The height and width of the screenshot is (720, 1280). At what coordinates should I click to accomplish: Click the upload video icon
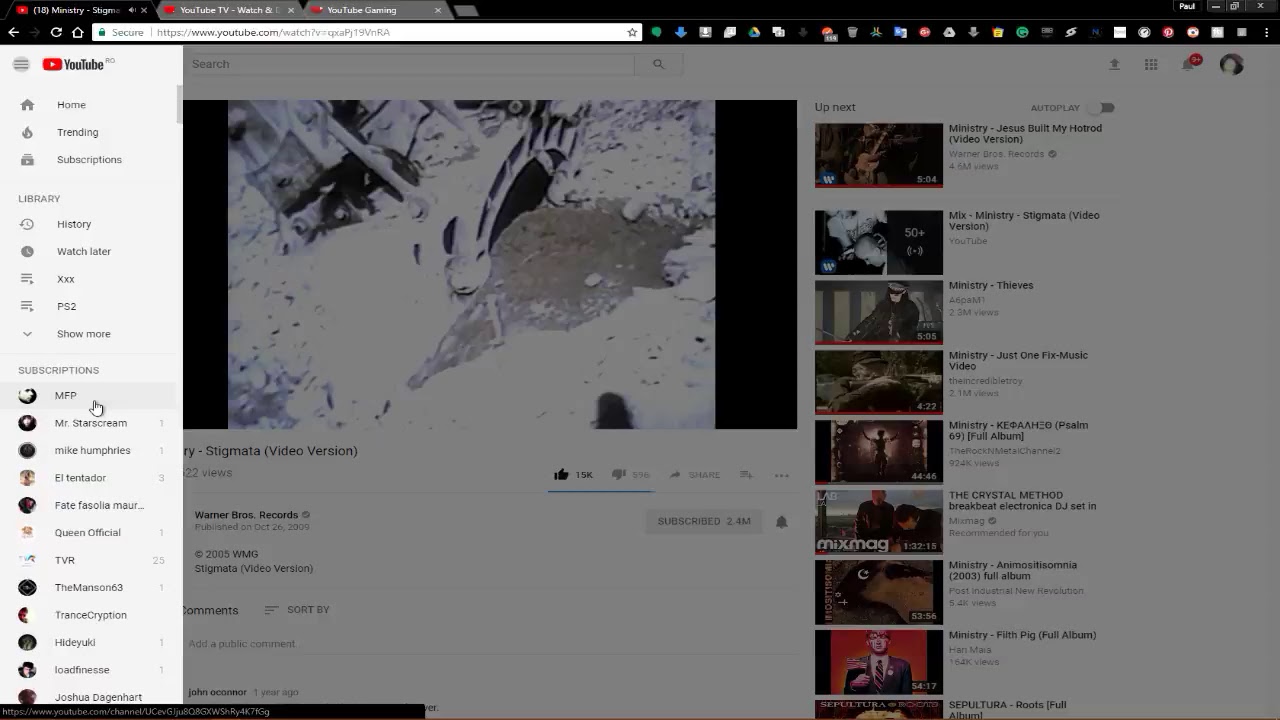(x=1114, y=64)
